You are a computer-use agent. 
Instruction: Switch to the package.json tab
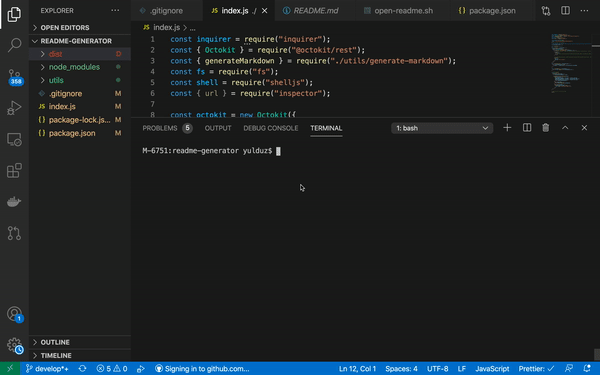click(x=491, y=11)
